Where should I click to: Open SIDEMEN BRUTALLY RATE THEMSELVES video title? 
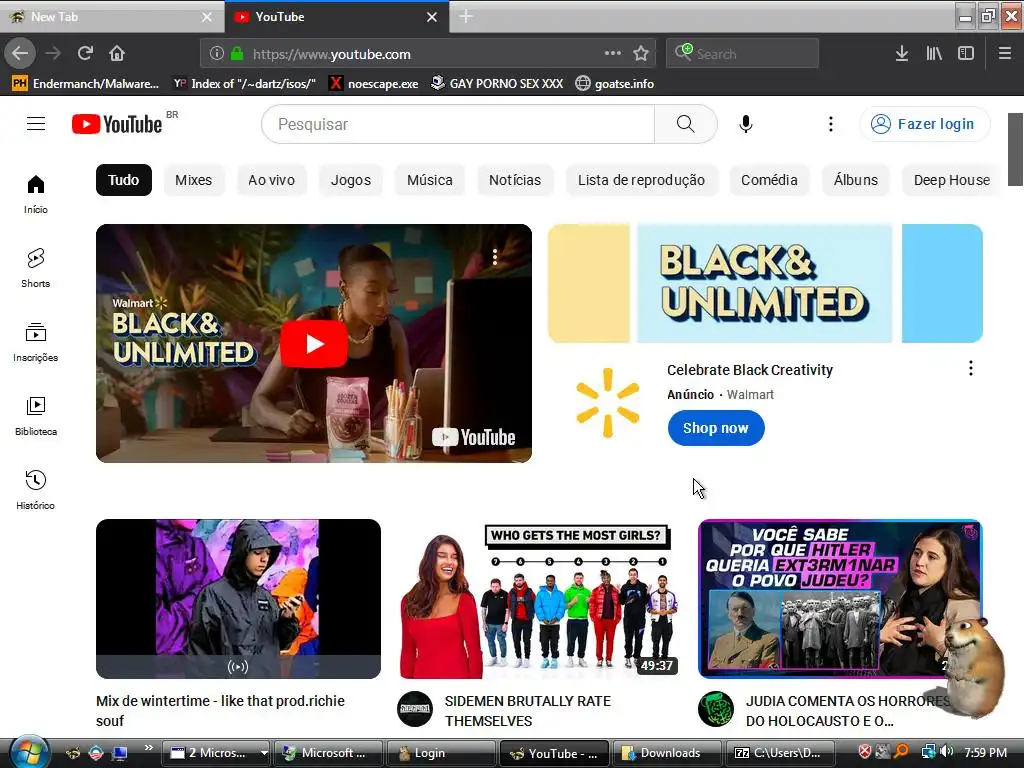point(528,711)
